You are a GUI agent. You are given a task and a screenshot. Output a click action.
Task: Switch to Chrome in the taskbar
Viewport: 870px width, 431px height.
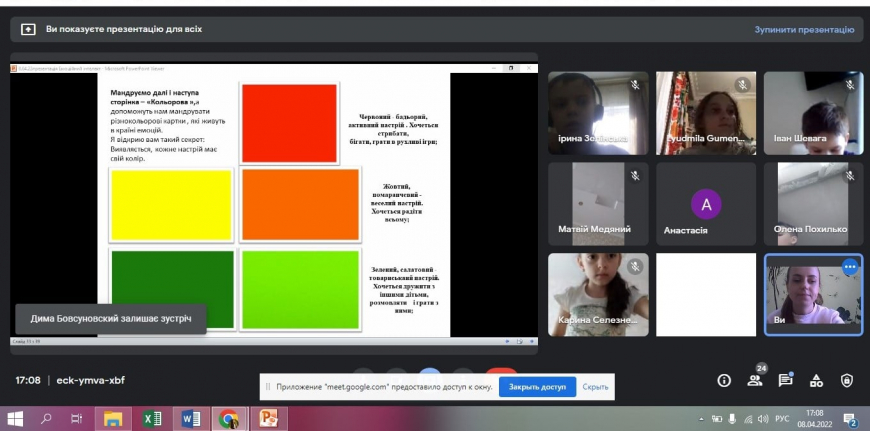[x=229, y=419]
